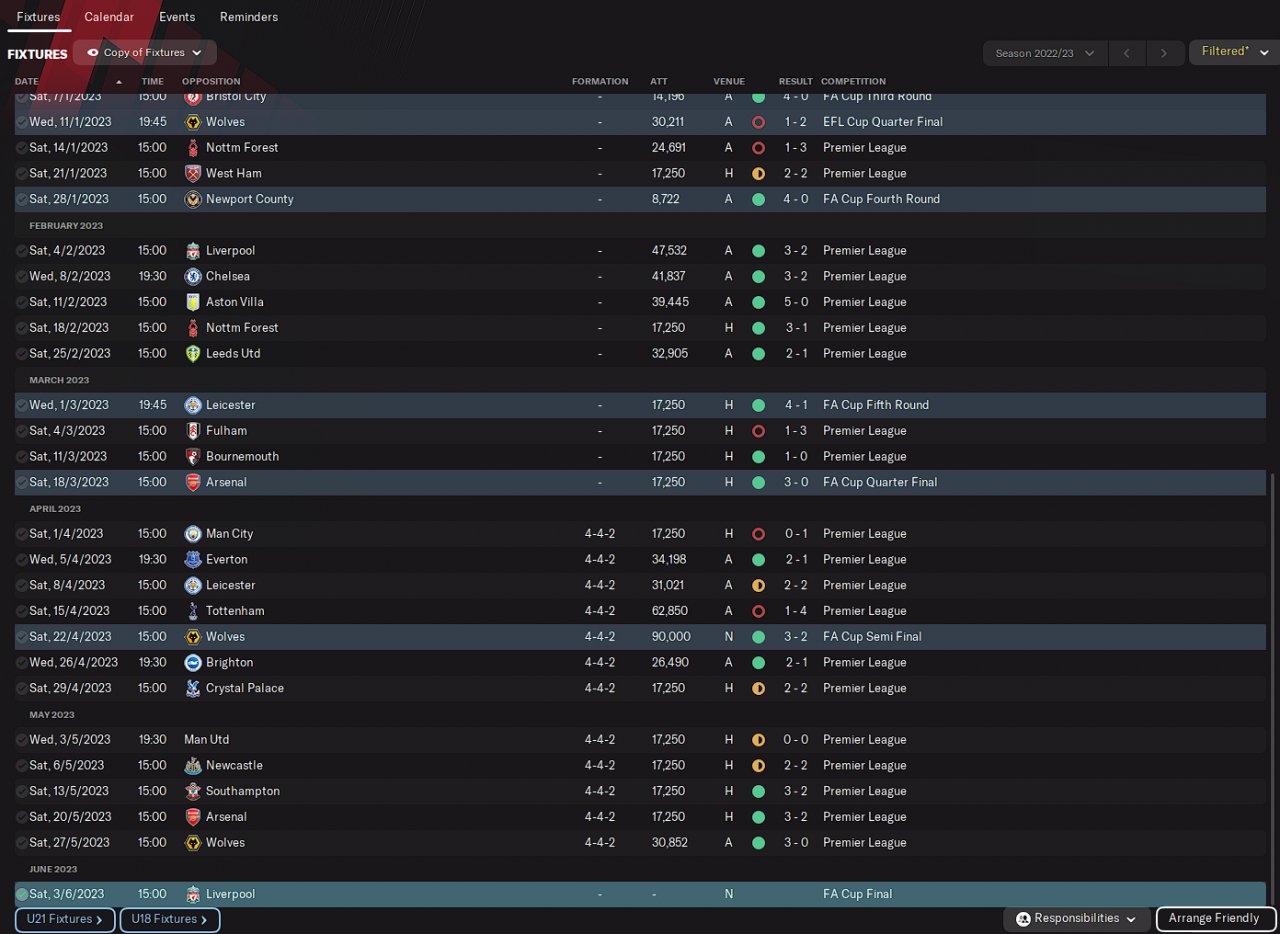Toggle the tick icon for Wed 26/4/2023

click(x=22, y=662)
